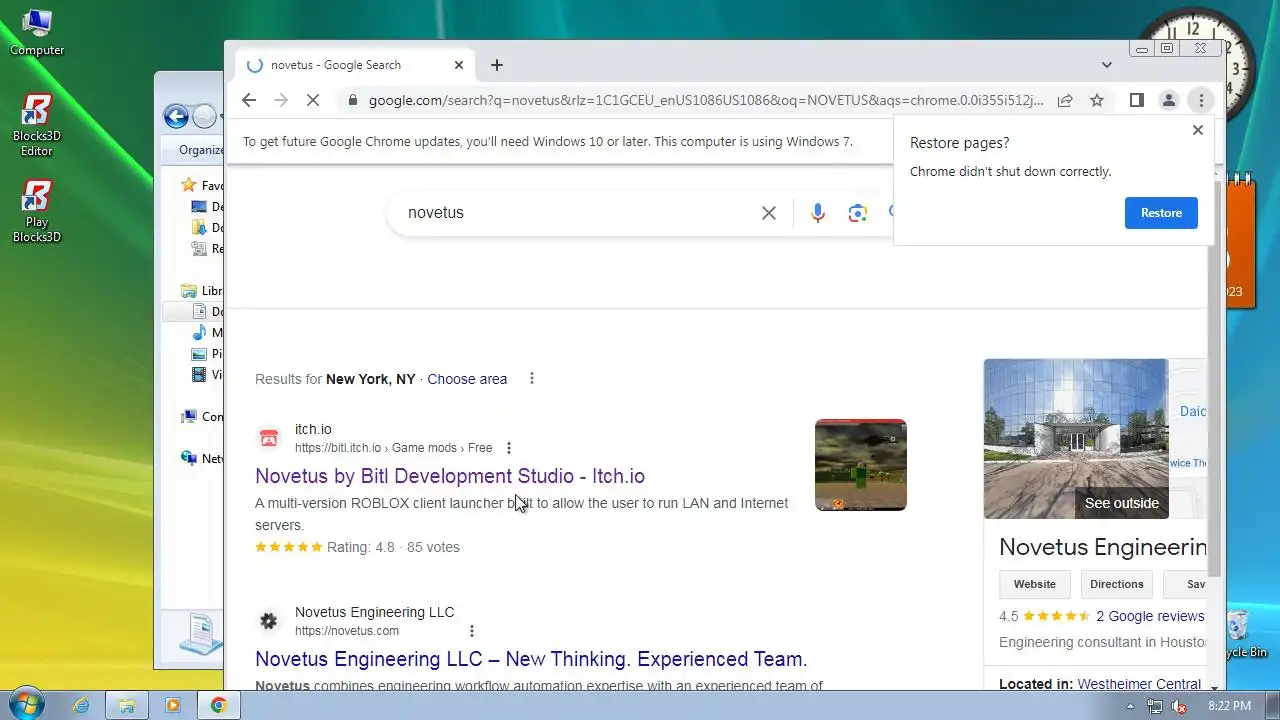Clear the search box text
Viewport: 1280px width, 720px height.
[x=769, y=213]
